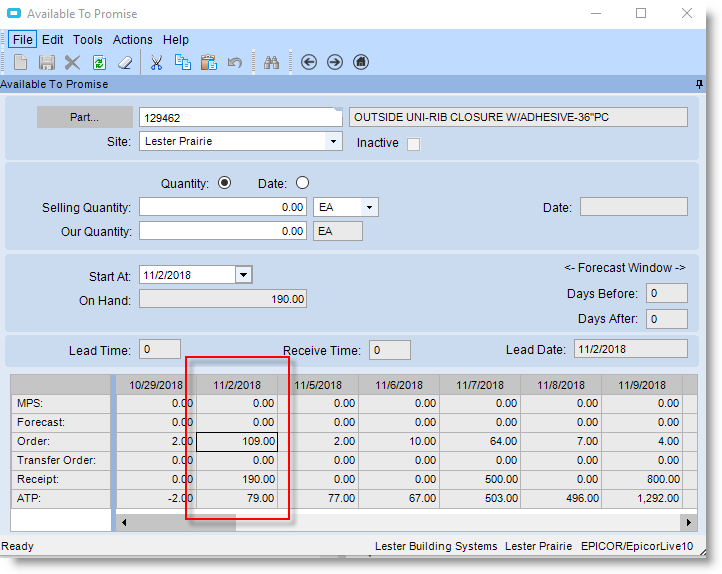The height and width of the screenshot is (574, 722).
Task: Click the Cut scissors icon
Action: [x=156, y=62]
